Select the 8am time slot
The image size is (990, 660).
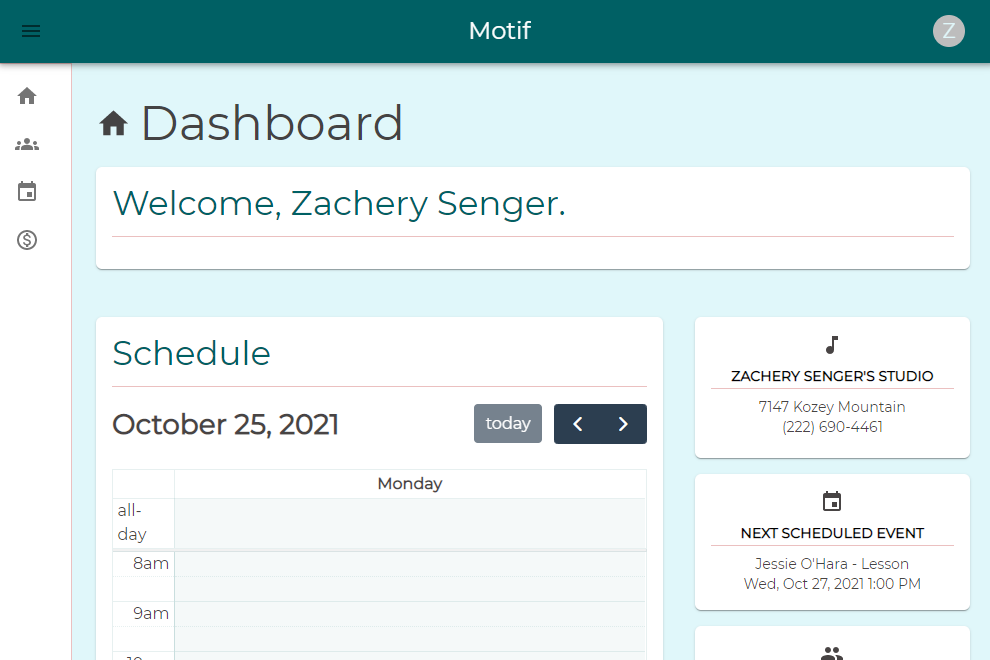(410, 565)
